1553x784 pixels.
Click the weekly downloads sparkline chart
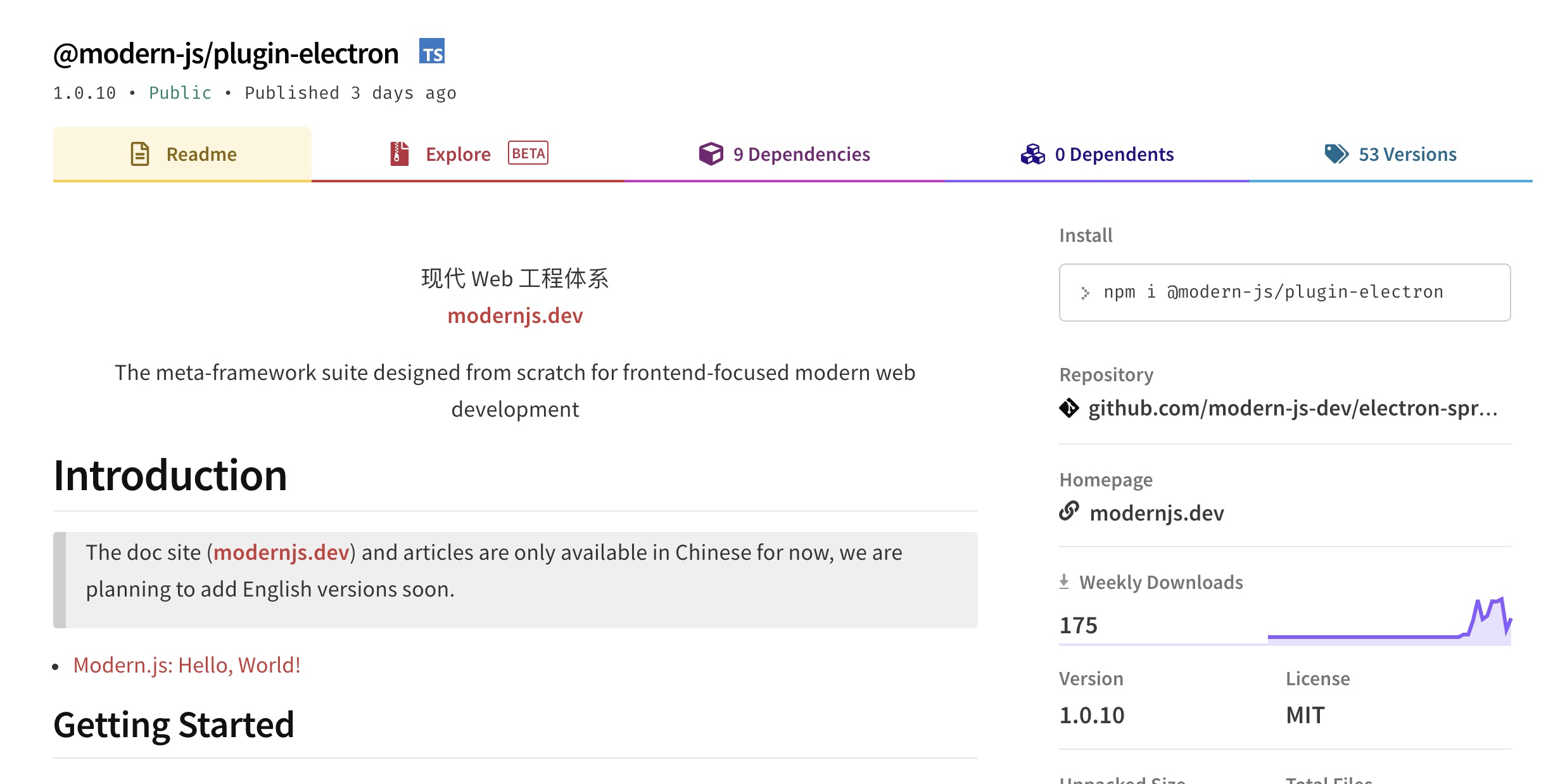click(x=1390, y=621)
